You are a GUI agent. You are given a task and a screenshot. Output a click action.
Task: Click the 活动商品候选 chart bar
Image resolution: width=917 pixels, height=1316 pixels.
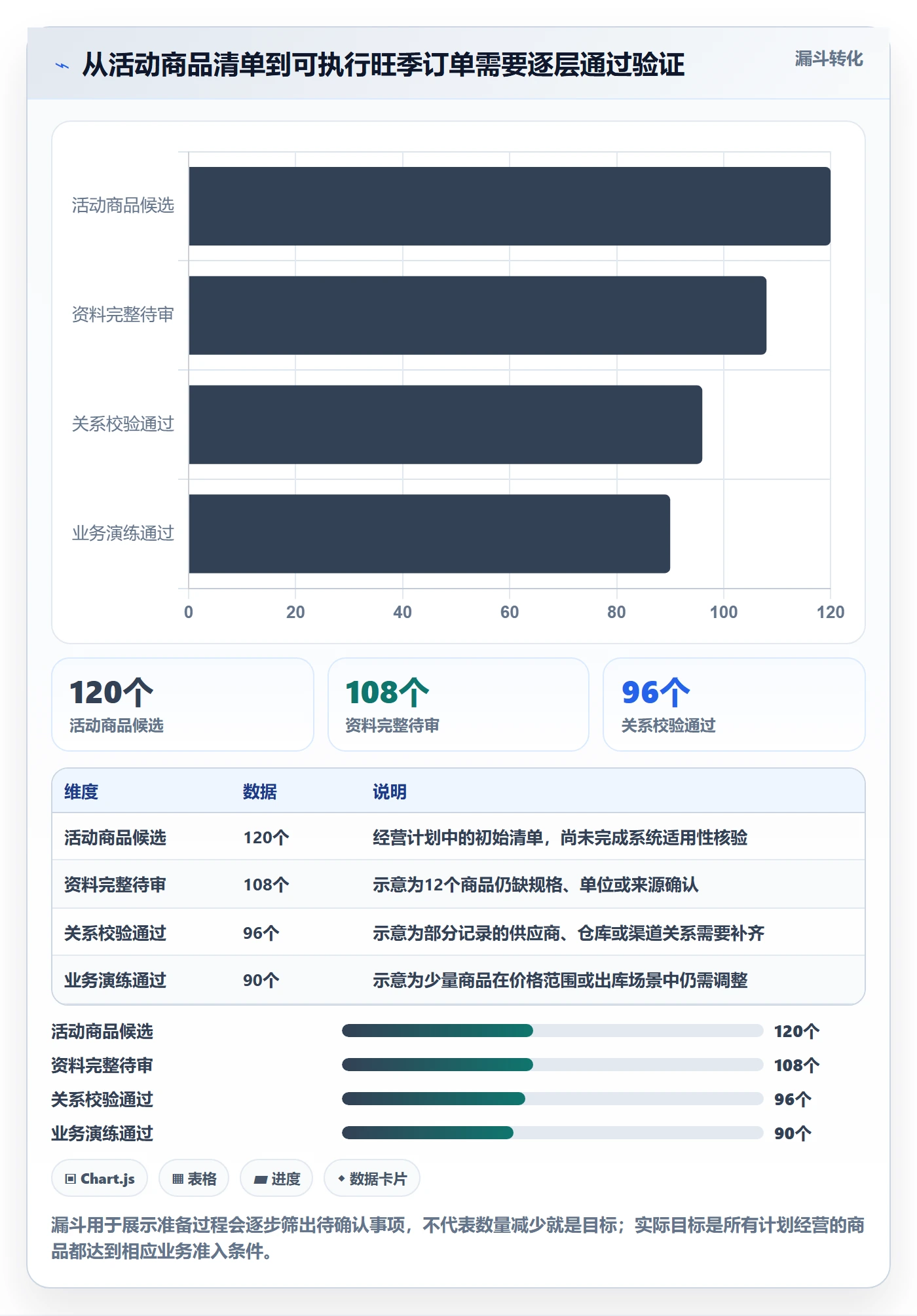[x=510, y=206]
